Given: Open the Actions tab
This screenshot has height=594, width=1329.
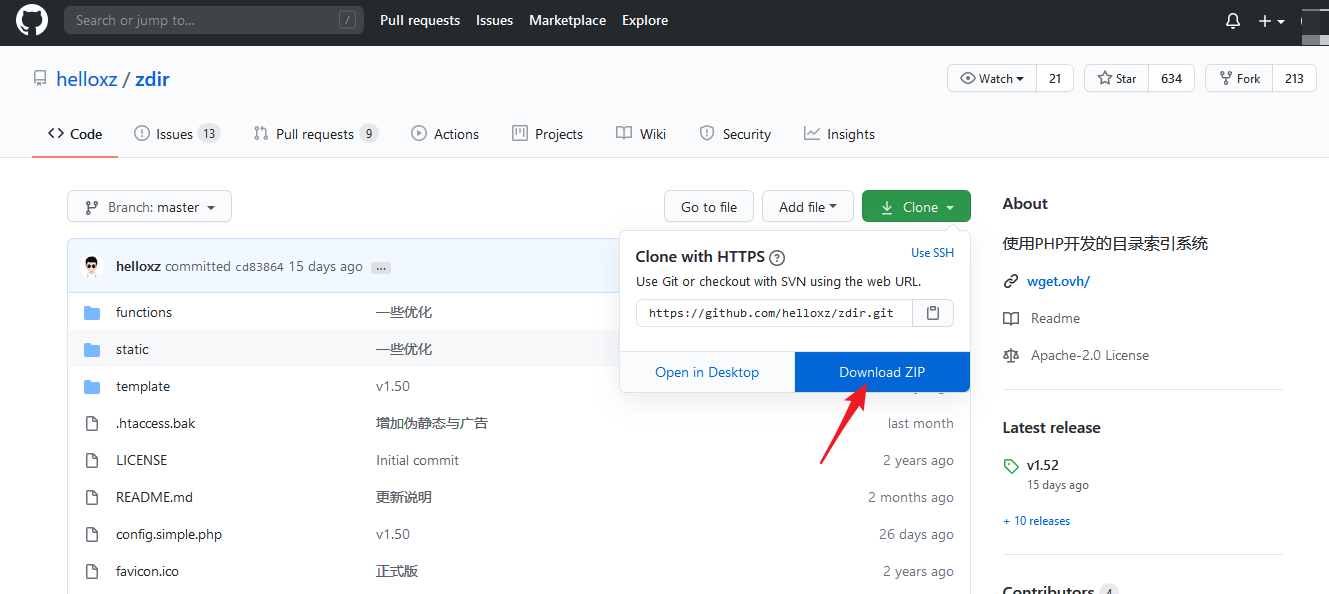Looking at the screenshot, I should [x=445, y=133].
